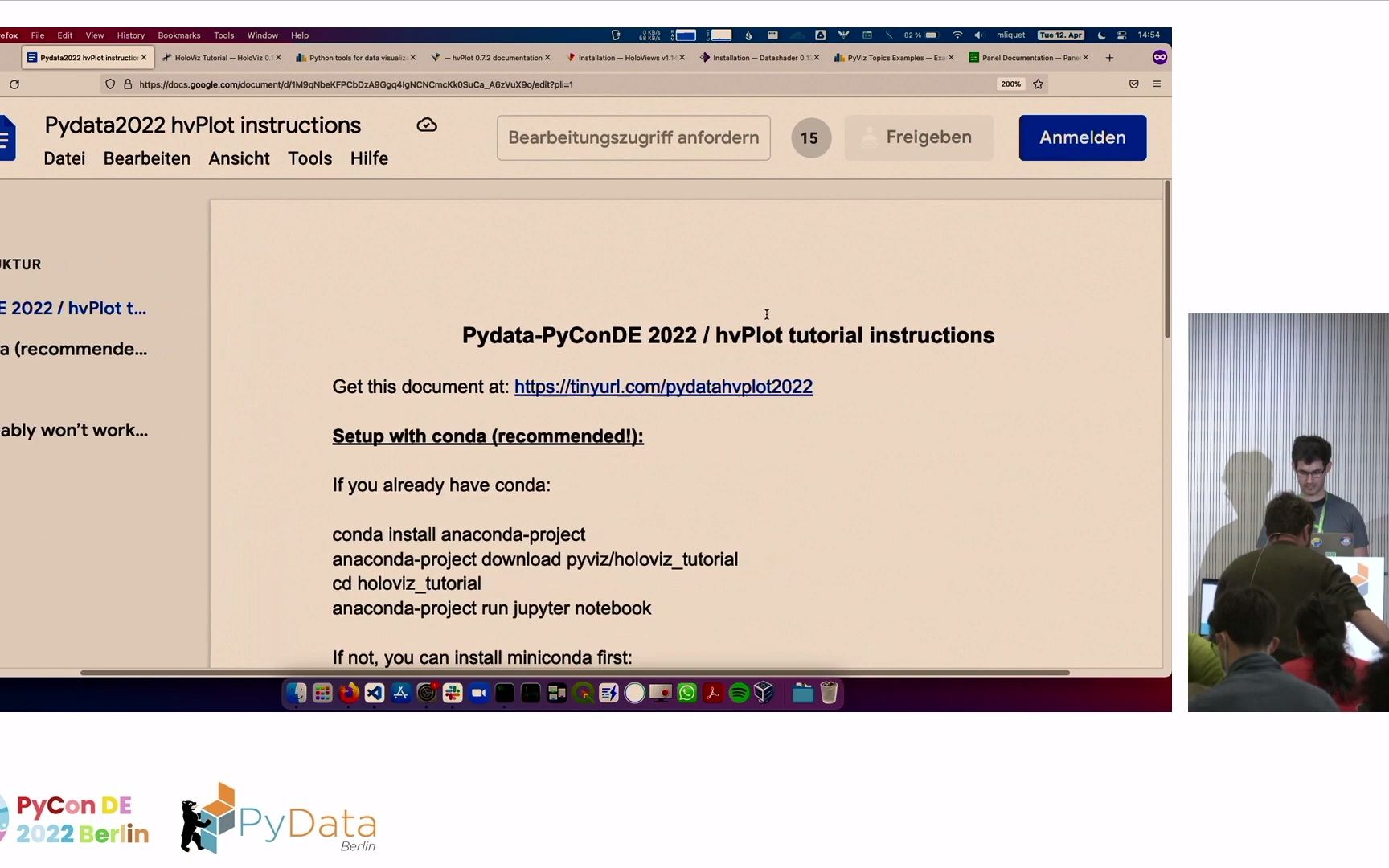Open Finder from the dock
Viewport: 1389px width, 868px height.
pos(297,693)
